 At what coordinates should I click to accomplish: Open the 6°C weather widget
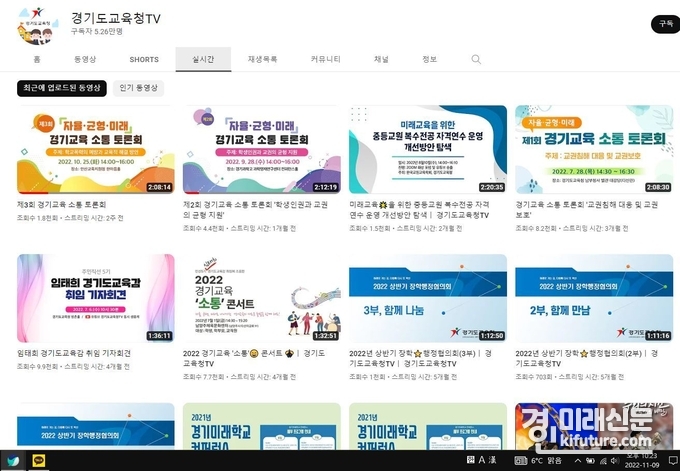[x=538, y=461]
